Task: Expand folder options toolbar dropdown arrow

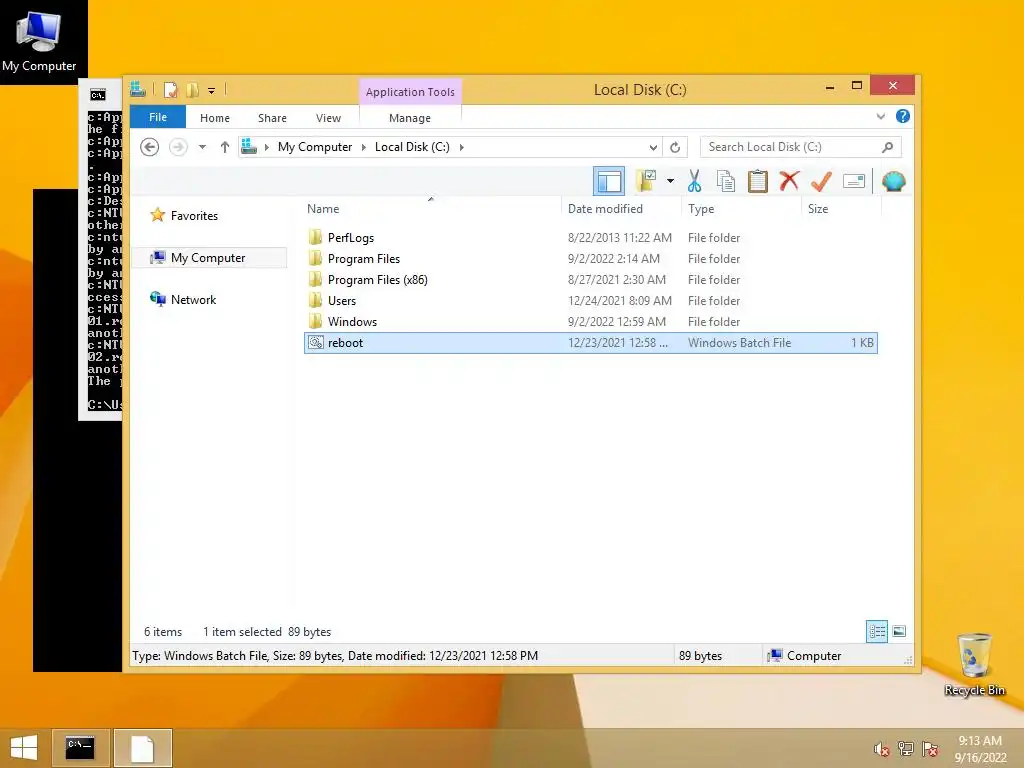Action: coord(670,181)
